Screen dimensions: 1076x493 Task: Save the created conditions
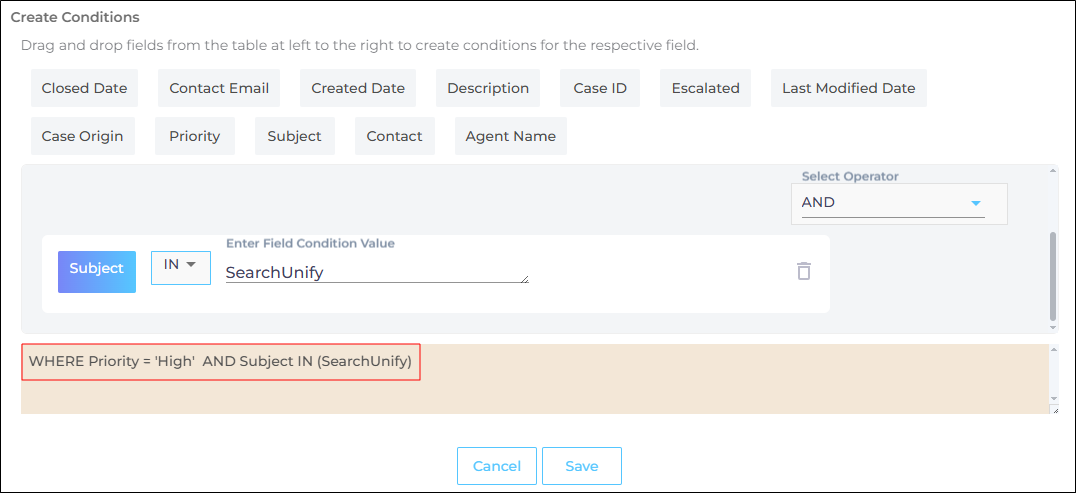tap(581, 466)
